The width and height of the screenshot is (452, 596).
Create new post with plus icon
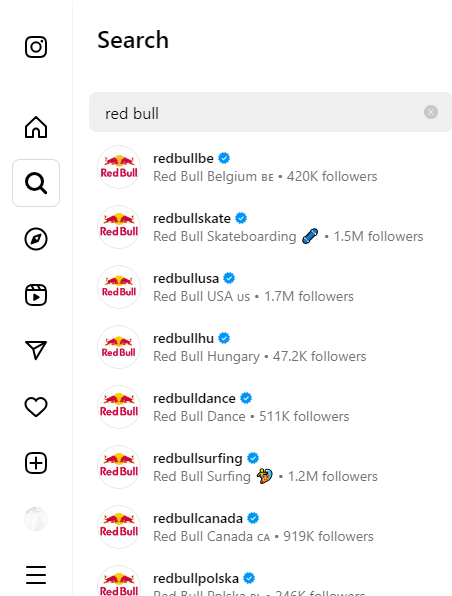[36, 463]
